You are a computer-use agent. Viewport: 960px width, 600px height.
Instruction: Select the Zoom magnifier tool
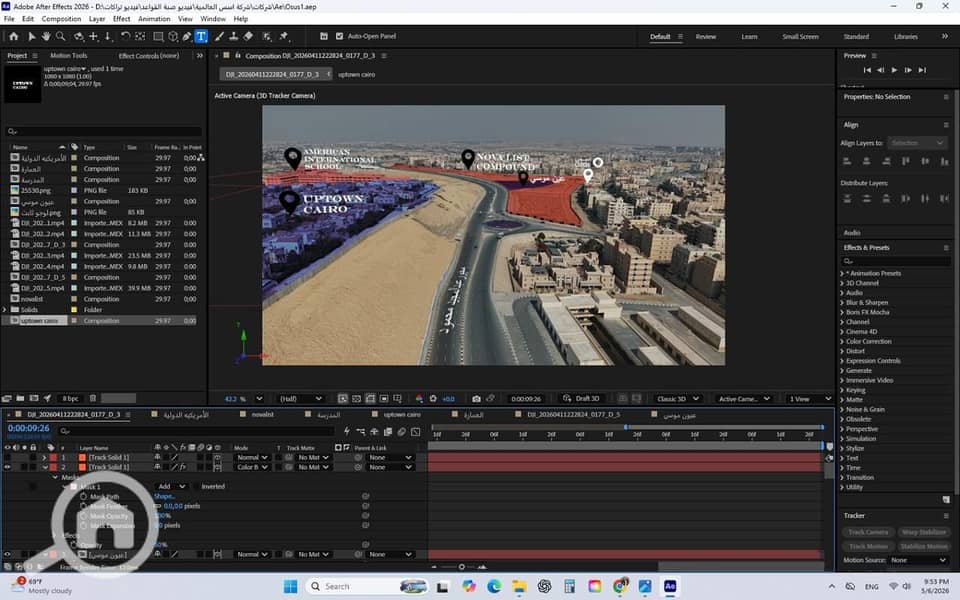(61, 37)
